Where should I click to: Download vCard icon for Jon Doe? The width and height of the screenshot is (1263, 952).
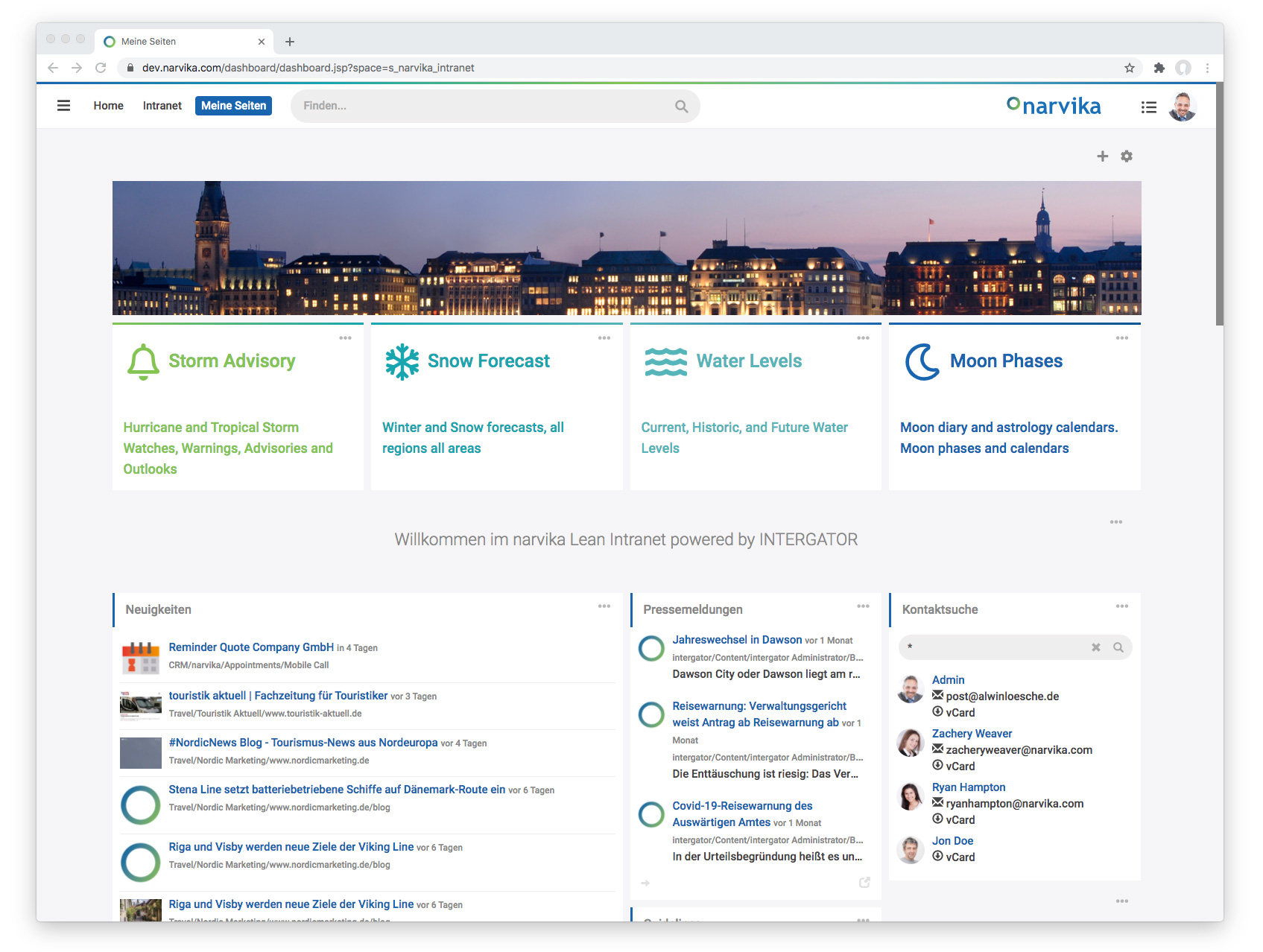pyautogui.click(x=937, y=856)
